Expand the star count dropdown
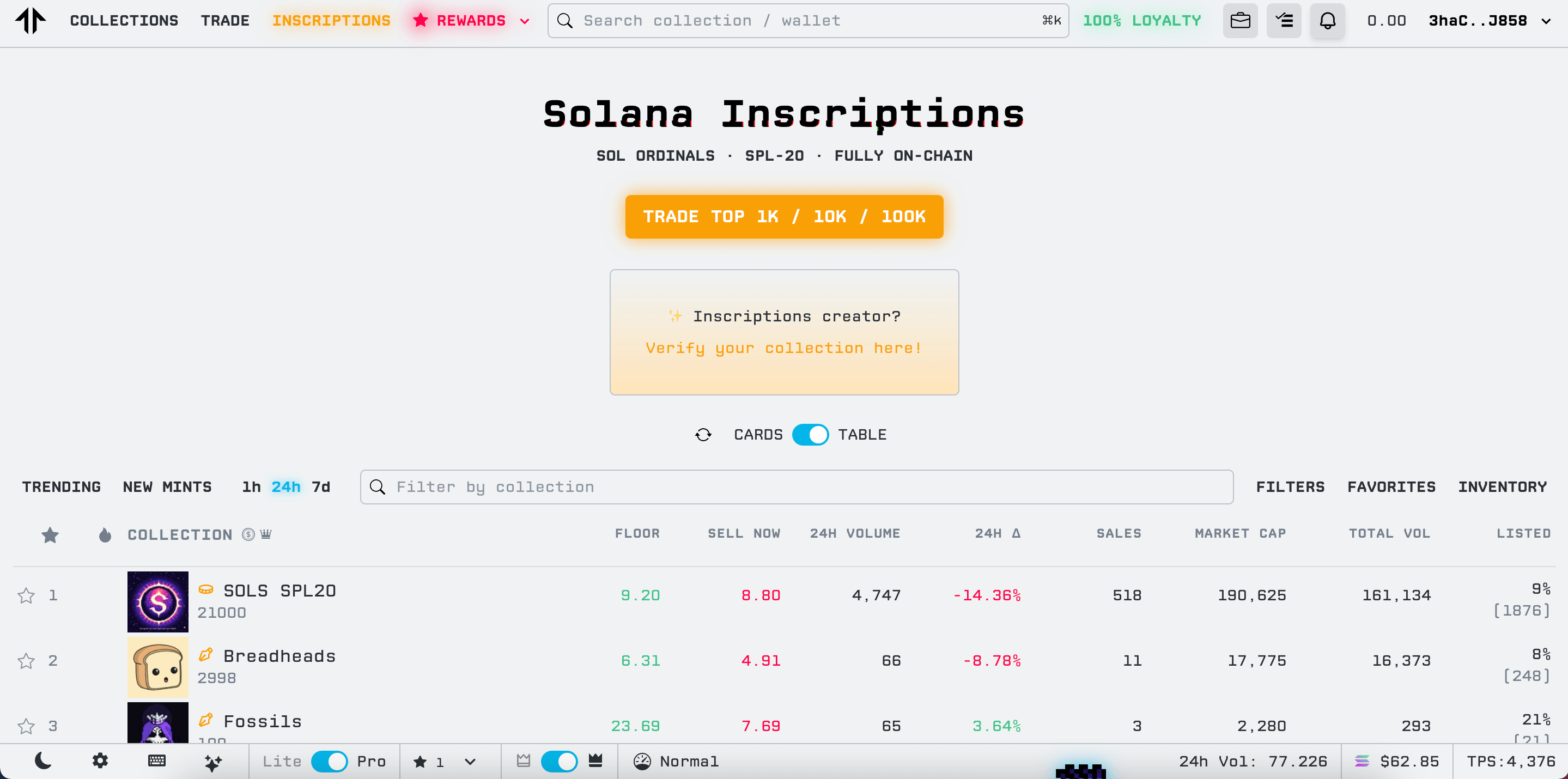Screen dimensions: 1568x779 [x=470, y=762]
